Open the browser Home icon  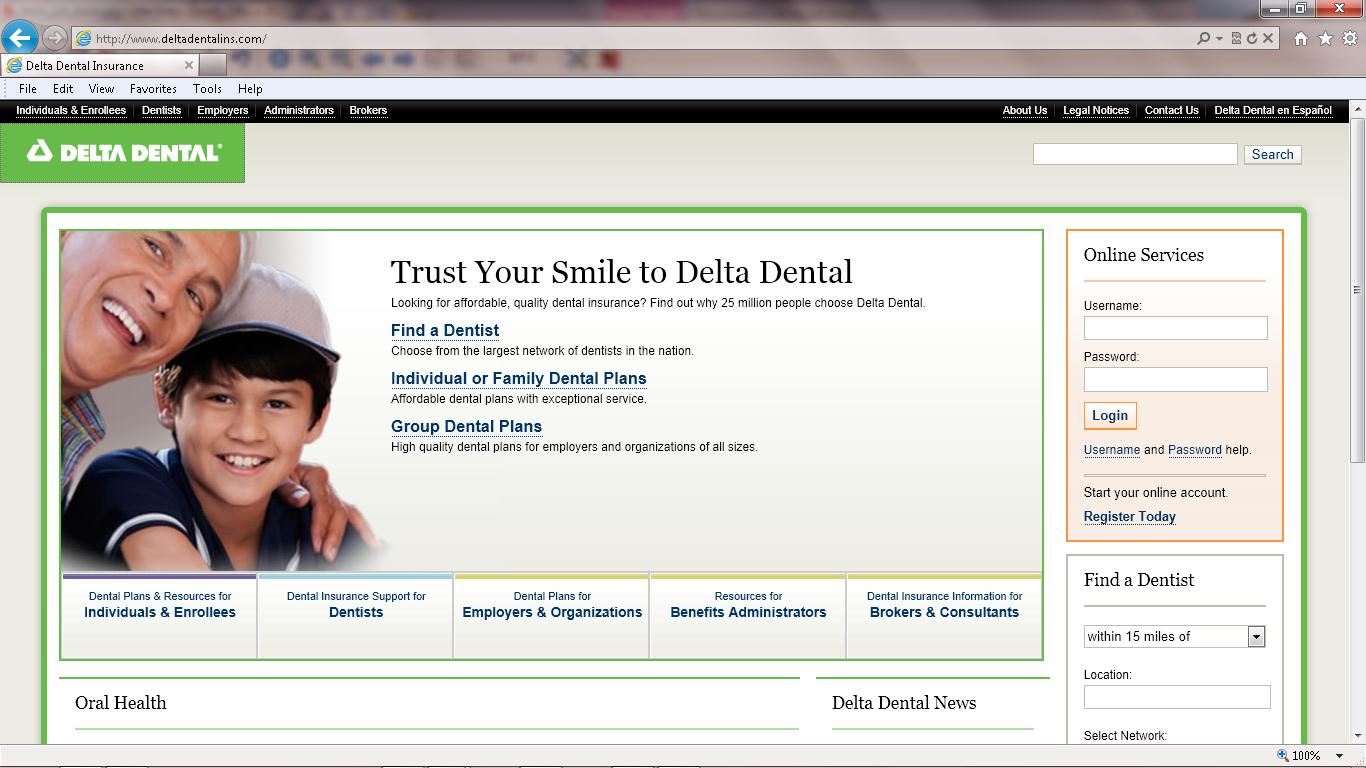(x=1300, y=38)
